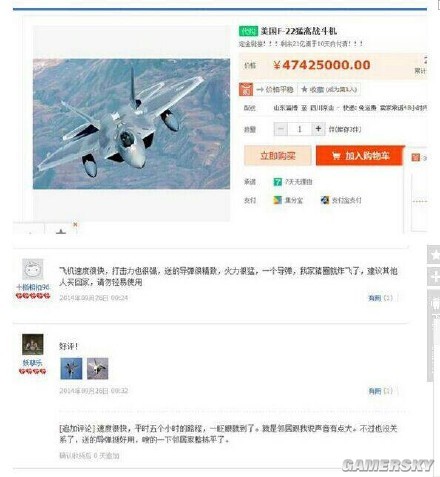440x477 pixels.
Task: View second attached grey jet review thumbnail
Action: (98, 369)
